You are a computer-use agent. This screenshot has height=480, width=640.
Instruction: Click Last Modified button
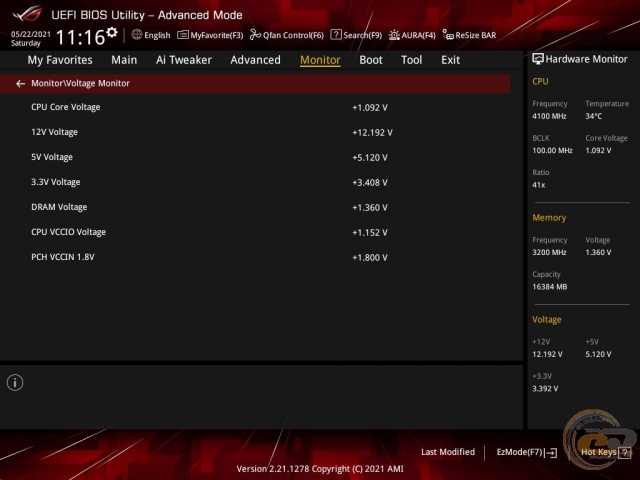coord(448,452)
